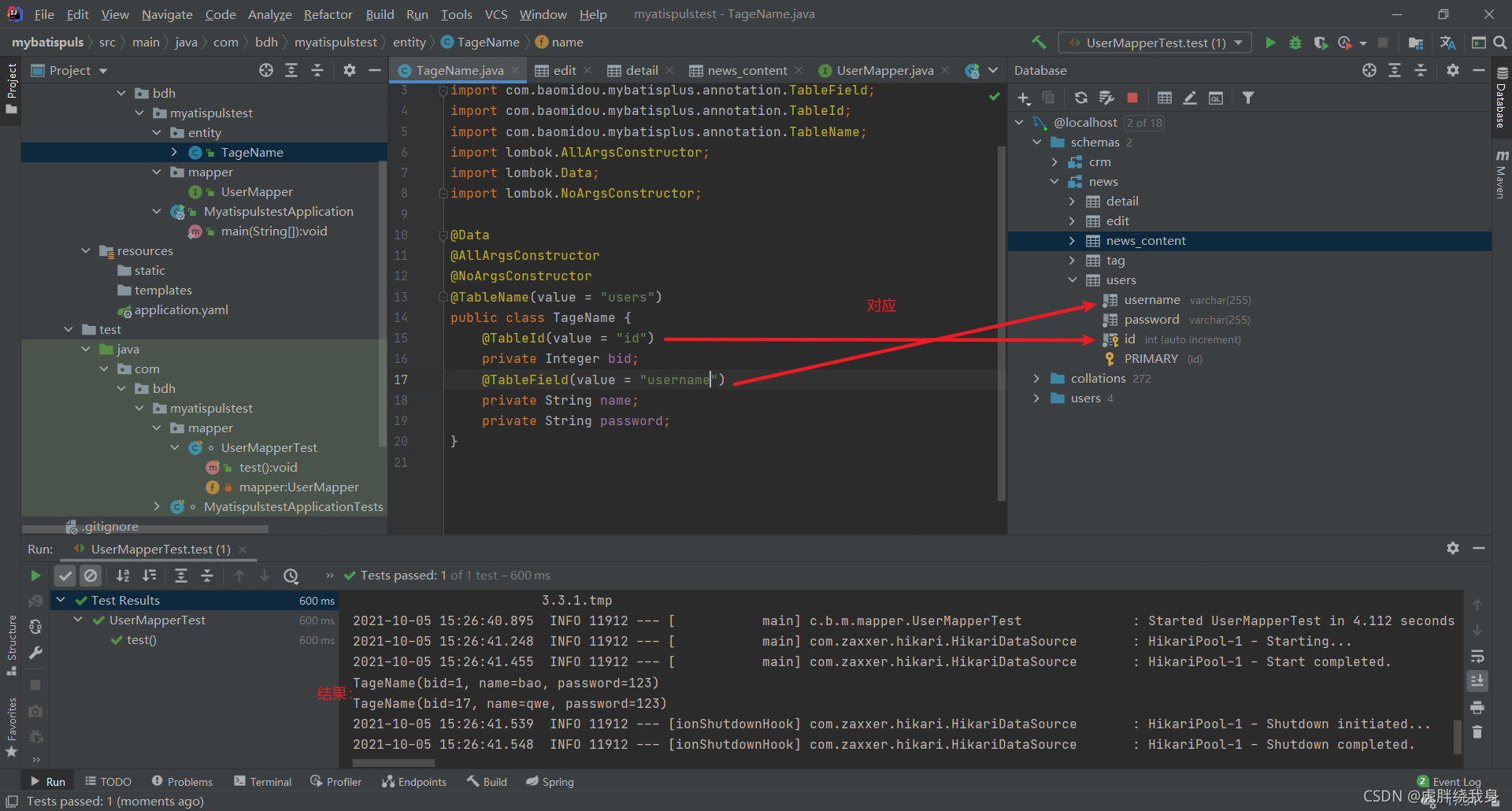The width and height of the screenshot is (1512, 811).
Task: Open test history clock icon
Action: 291,576
